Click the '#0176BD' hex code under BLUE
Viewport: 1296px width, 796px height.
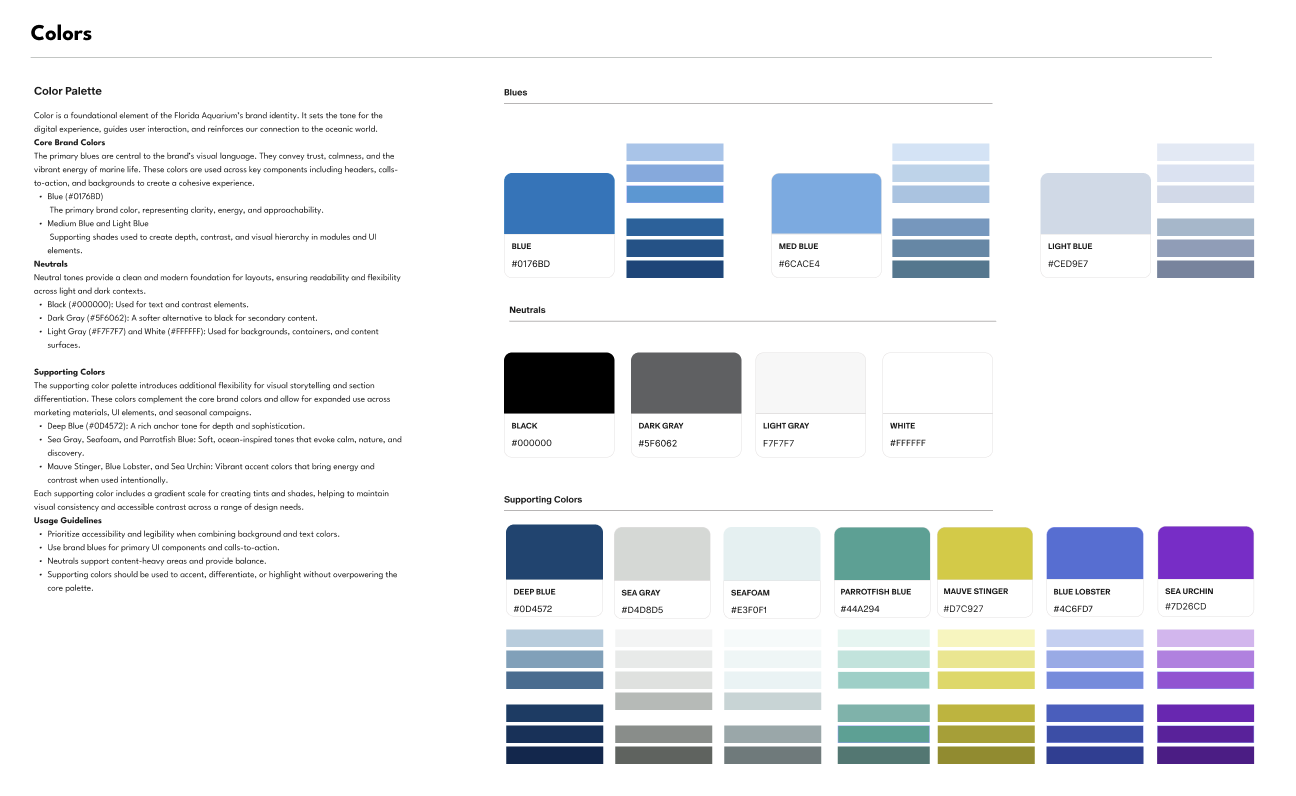(x=531, y=264)
